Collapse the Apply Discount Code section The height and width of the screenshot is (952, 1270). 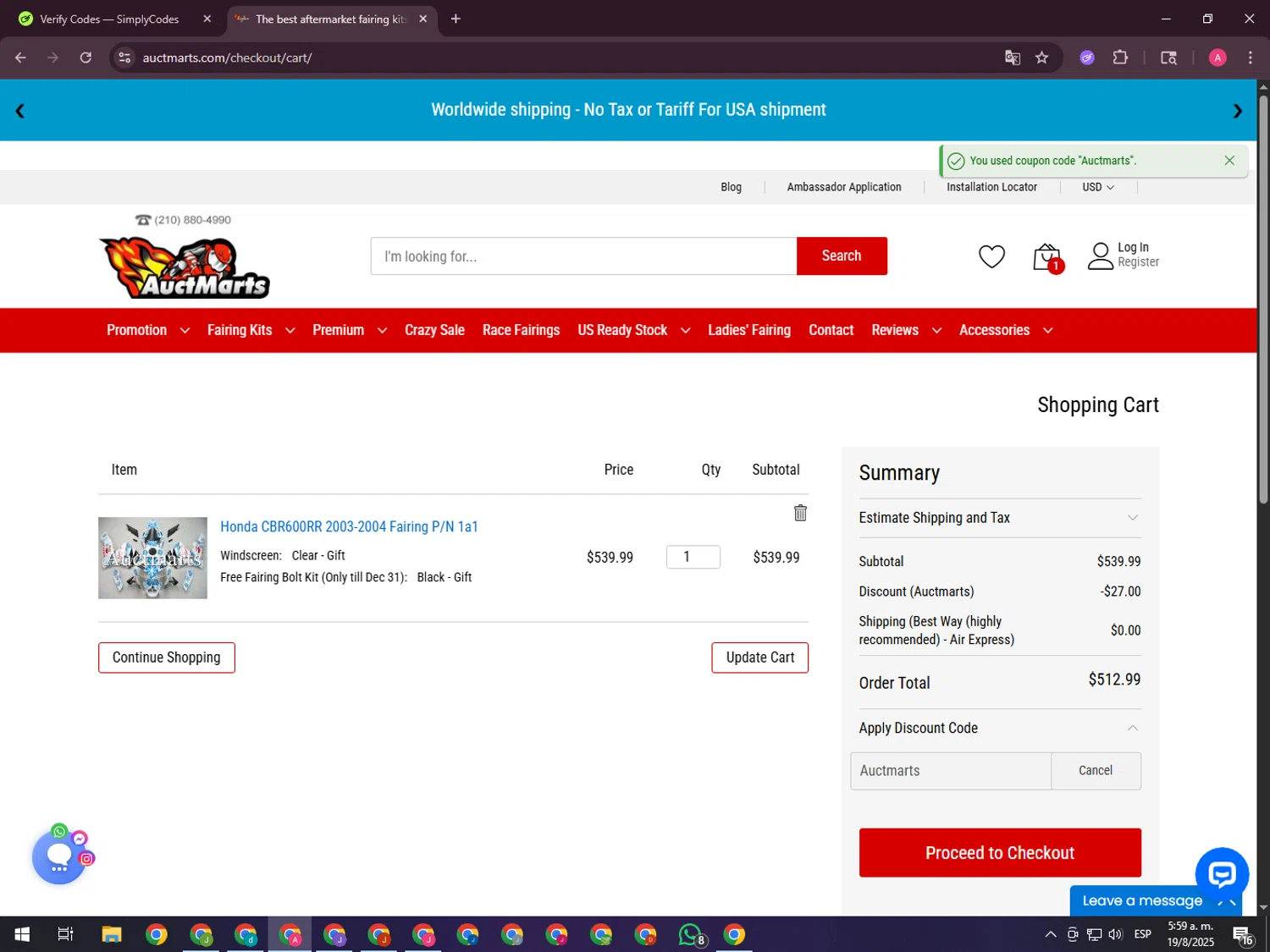point(1000,728)
